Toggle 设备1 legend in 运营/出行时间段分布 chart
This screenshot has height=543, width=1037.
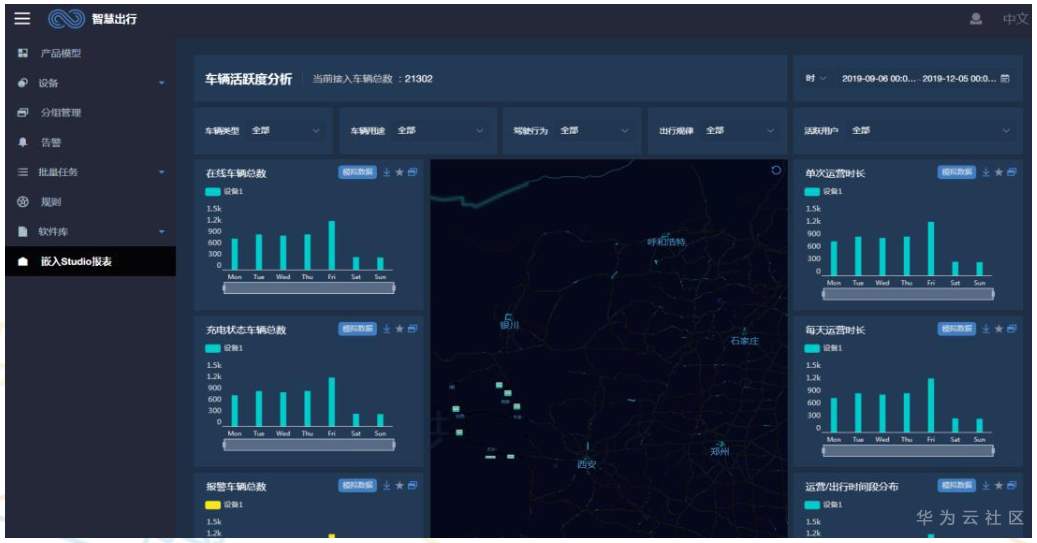point(823,505)
